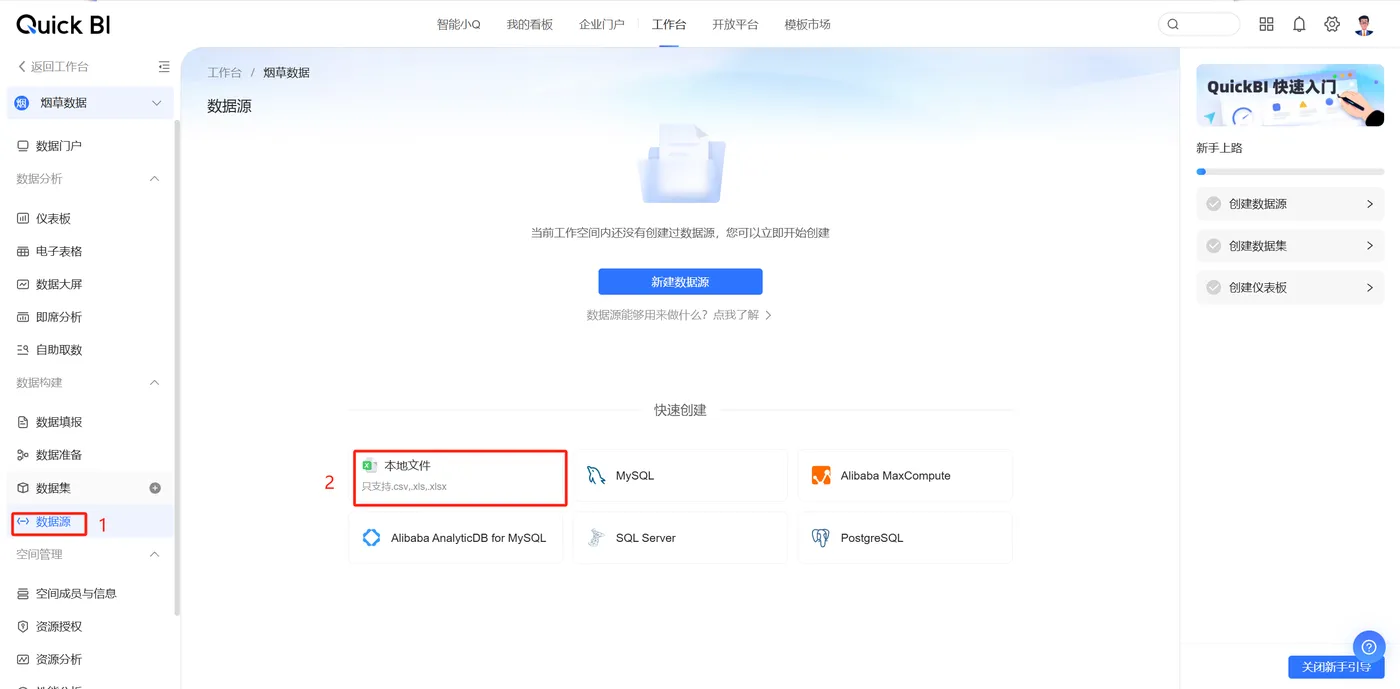Click the 烟草数据 breadcrumb

pos(286,73)
